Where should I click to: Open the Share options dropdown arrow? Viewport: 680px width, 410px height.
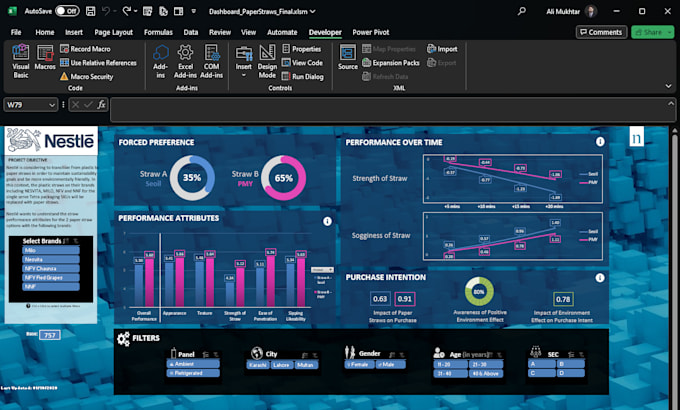tap(670, 32)
